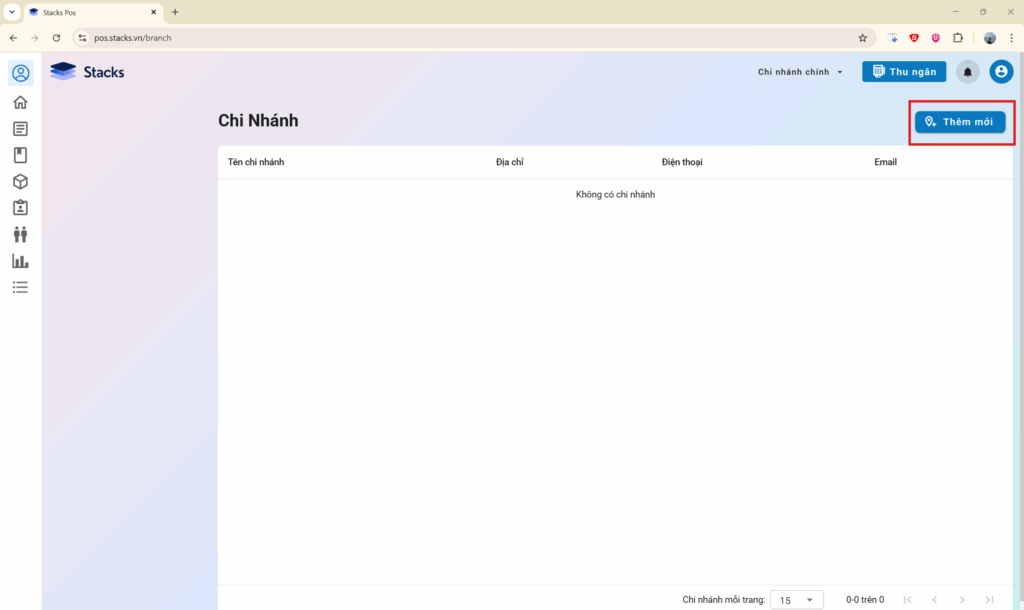This screenshot has height=610, width=1024.
Task: Bookmark this page with star icon
Action: pos(862,38)
